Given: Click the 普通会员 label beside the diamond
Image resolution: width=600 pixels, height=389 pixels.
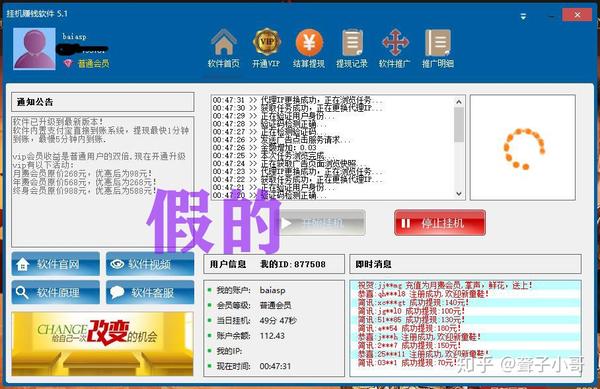Looking at the screenshot, I should [x=93, y=63].
